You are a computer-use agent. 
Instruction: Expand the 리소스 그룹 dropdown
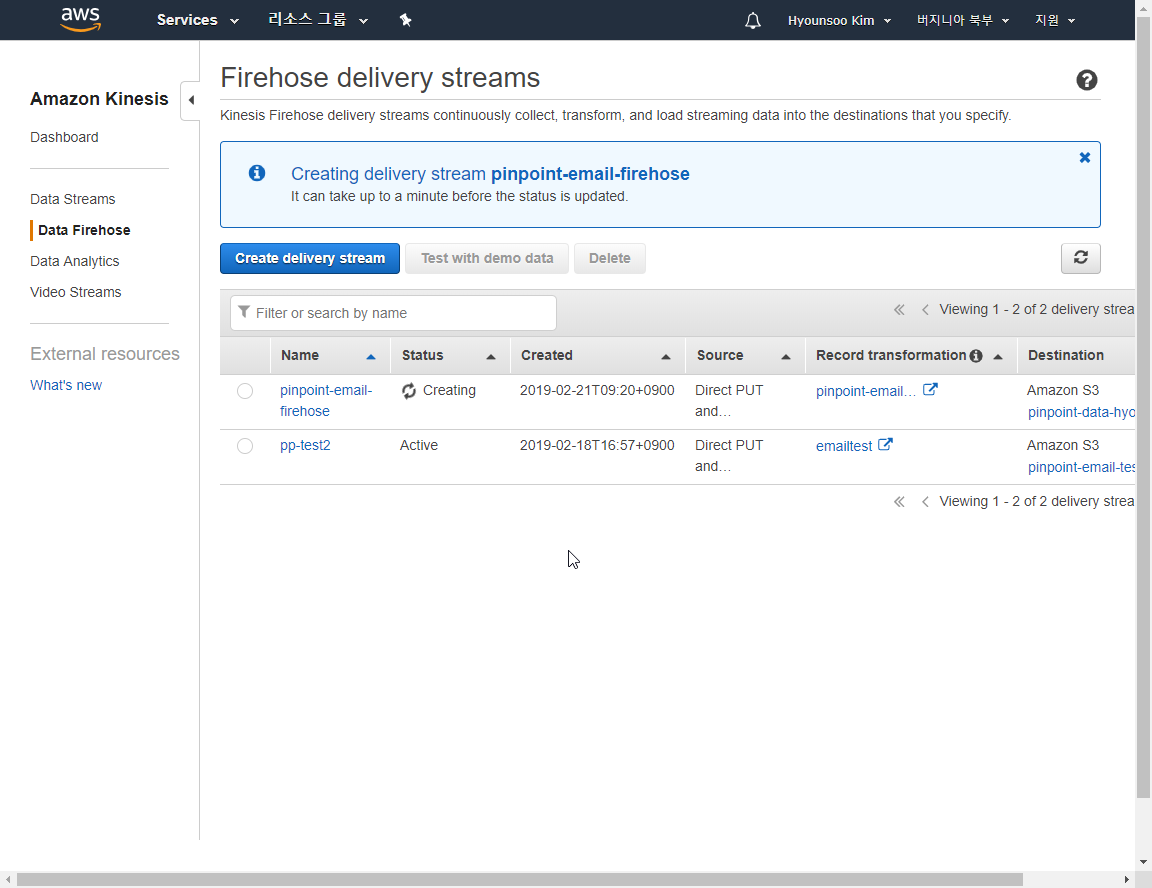click(317, 20)
